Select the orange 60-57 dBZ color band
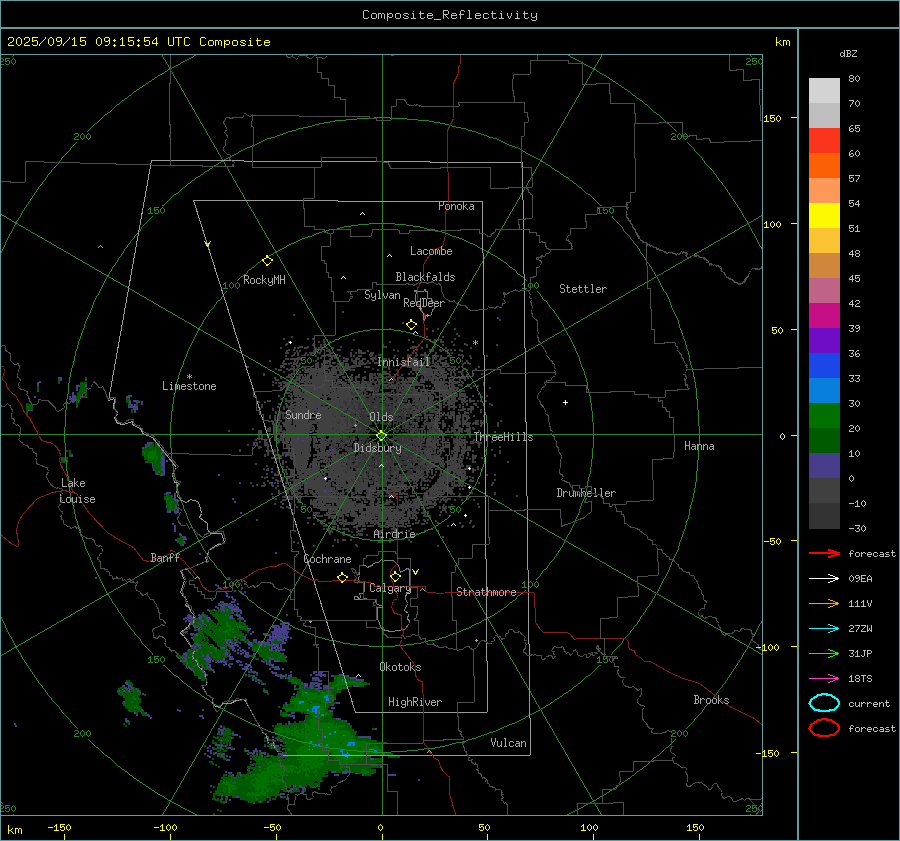This screenshot has width=900, height=841. pos(824,165)
